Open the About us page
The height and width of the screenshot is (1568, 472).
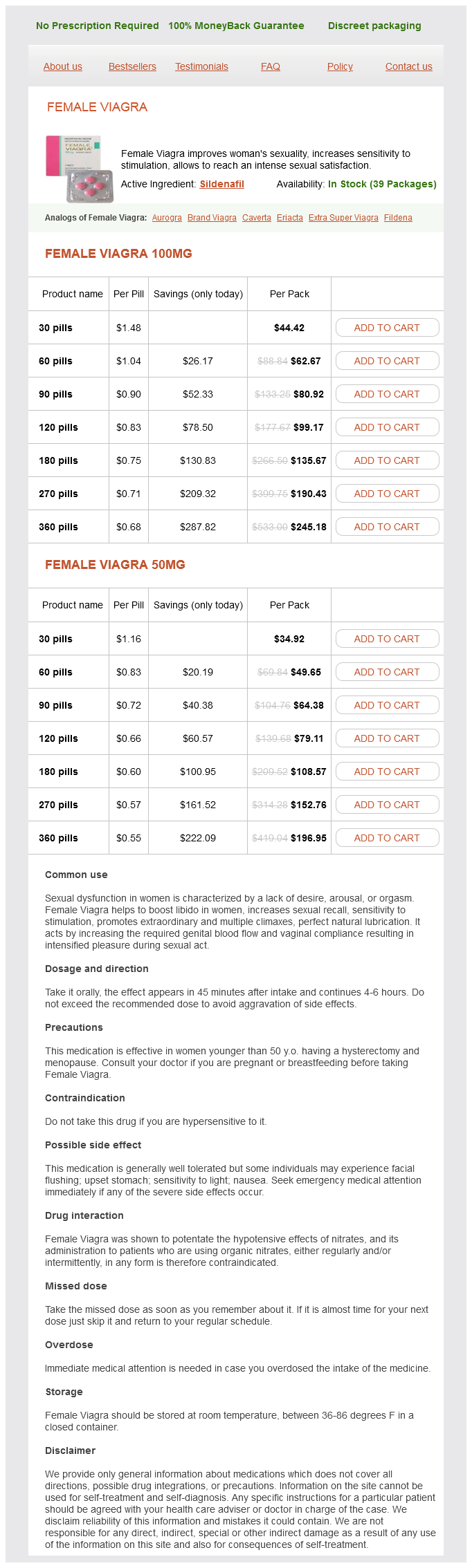pyautogui.click(x=63, y=66)
